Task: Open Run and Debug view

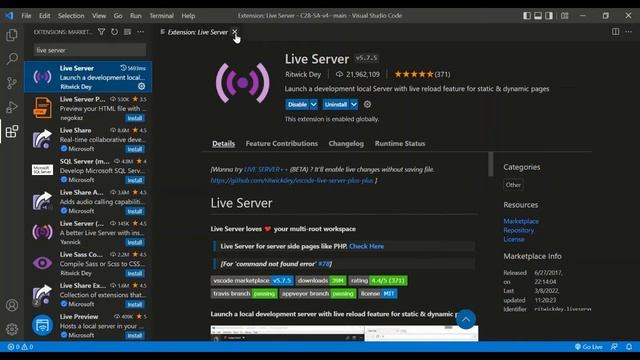Action: pos(12,107)
